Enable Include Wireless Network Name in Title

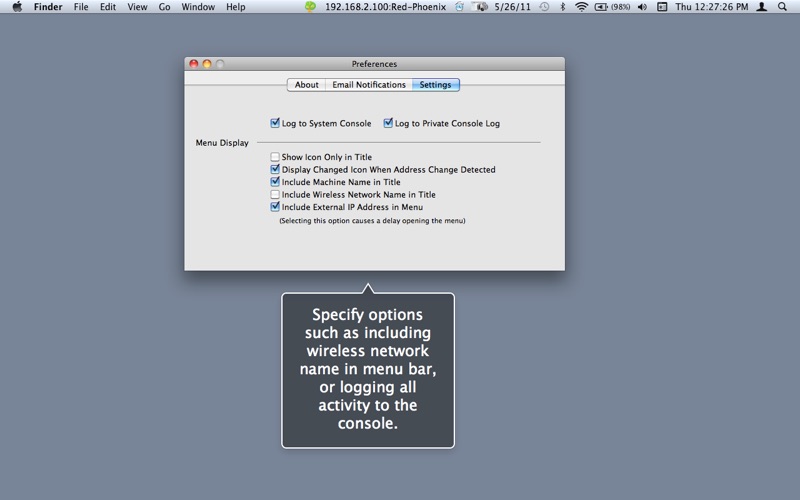pos(275,194)
